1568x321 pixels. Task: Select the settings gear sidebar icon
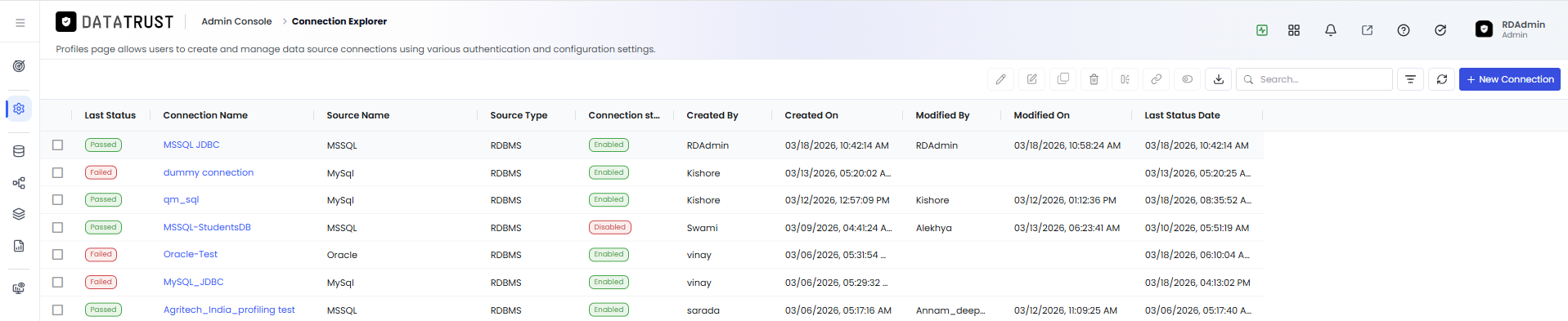(x=19, y=109)
